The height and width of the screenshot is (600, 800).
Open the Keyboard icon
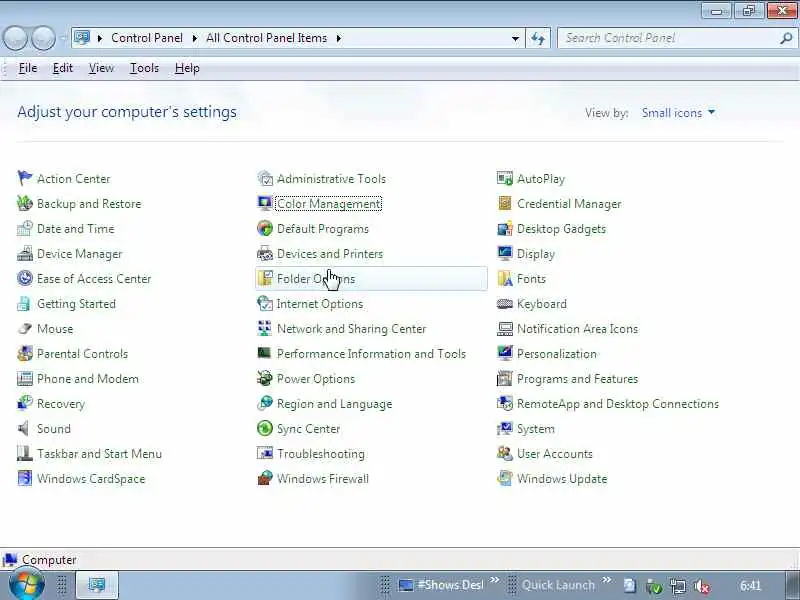click(505, 303)
